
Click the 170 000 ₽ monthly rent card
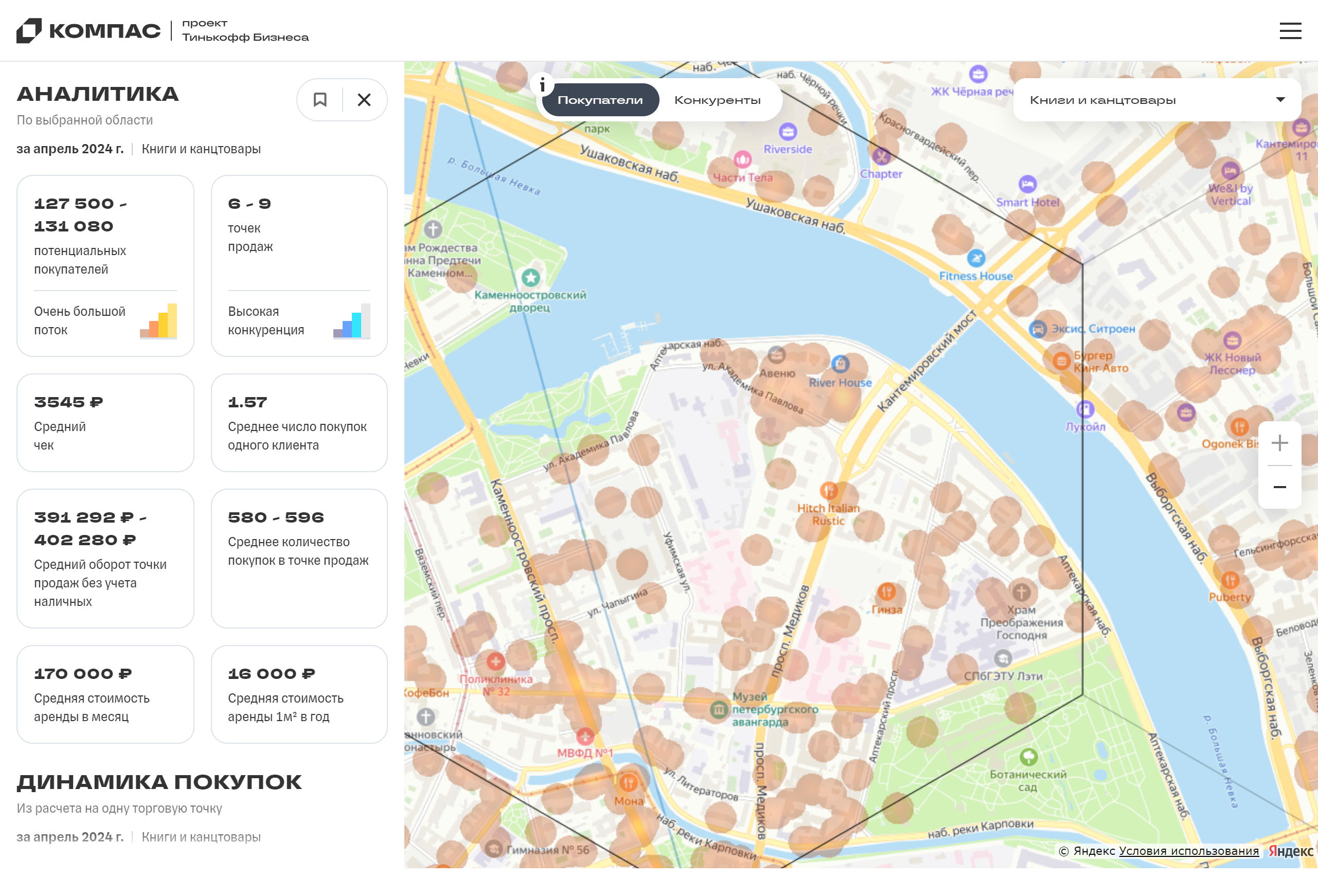(105, 695)
